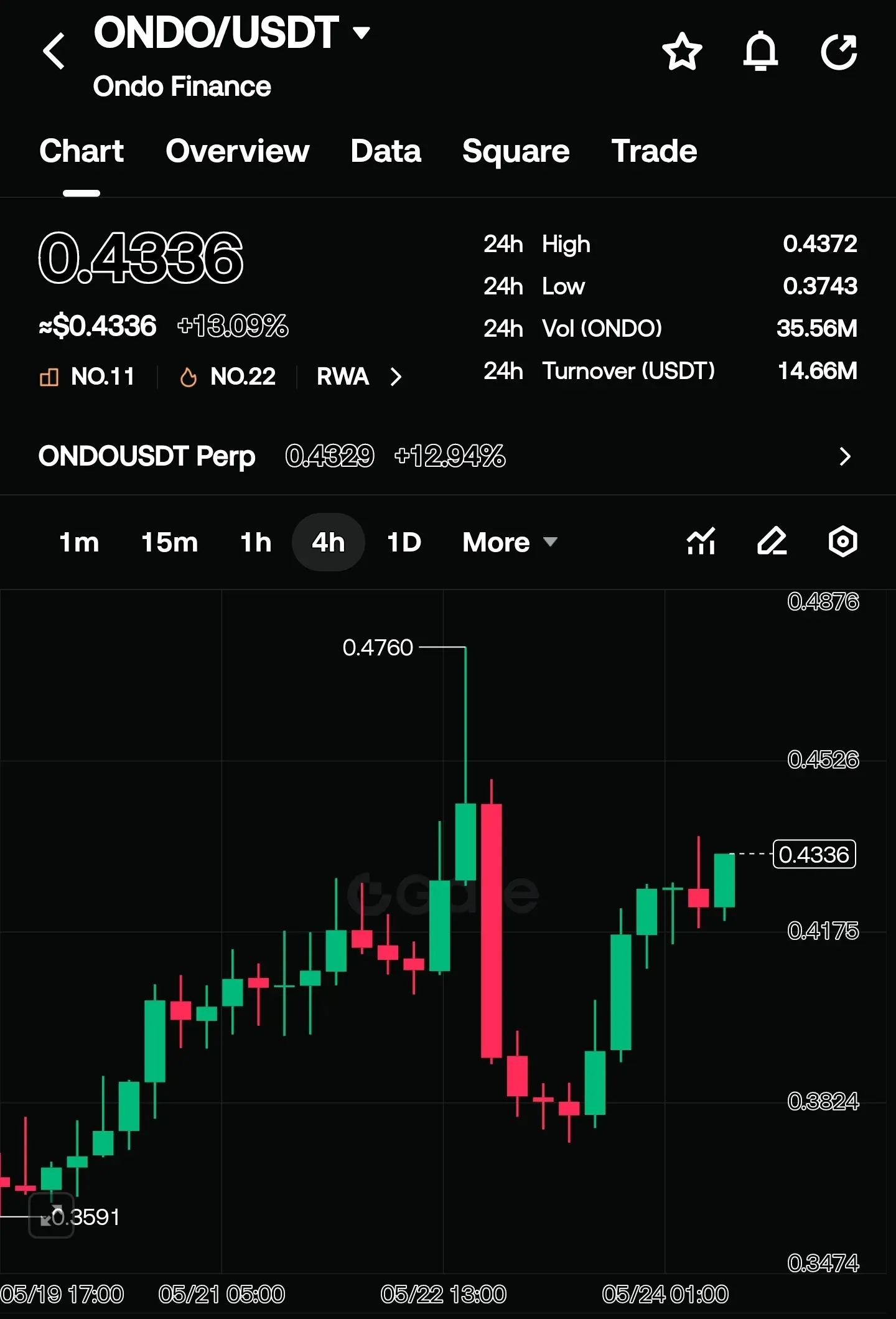Tap the 24h Vol value 35.56M
The width and height of the screenshot is (896, 1319).
(817, 329)
